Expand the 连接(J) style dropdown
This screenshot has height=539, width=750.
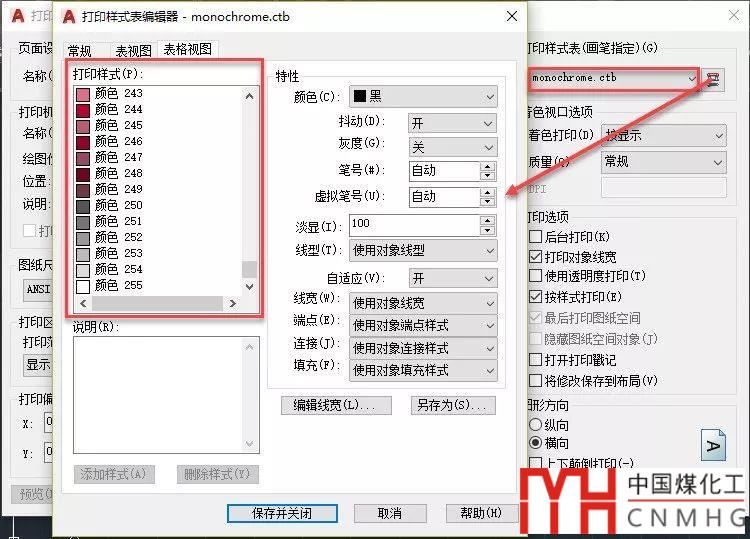tap(423, 348)
